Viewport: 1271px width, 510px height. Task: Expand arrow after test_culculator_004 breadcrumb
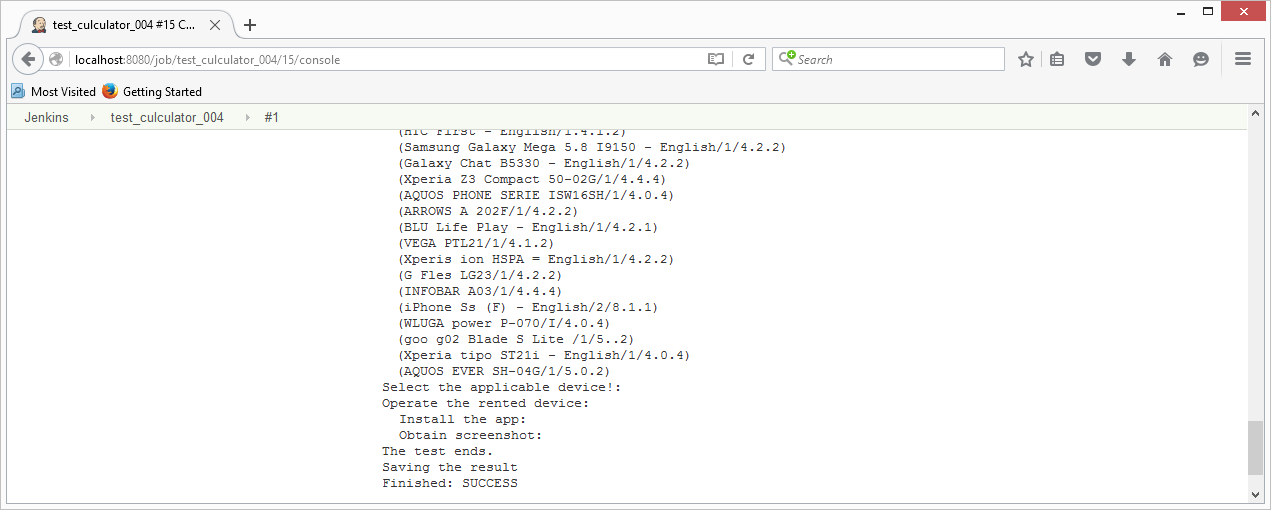point(247,117)
